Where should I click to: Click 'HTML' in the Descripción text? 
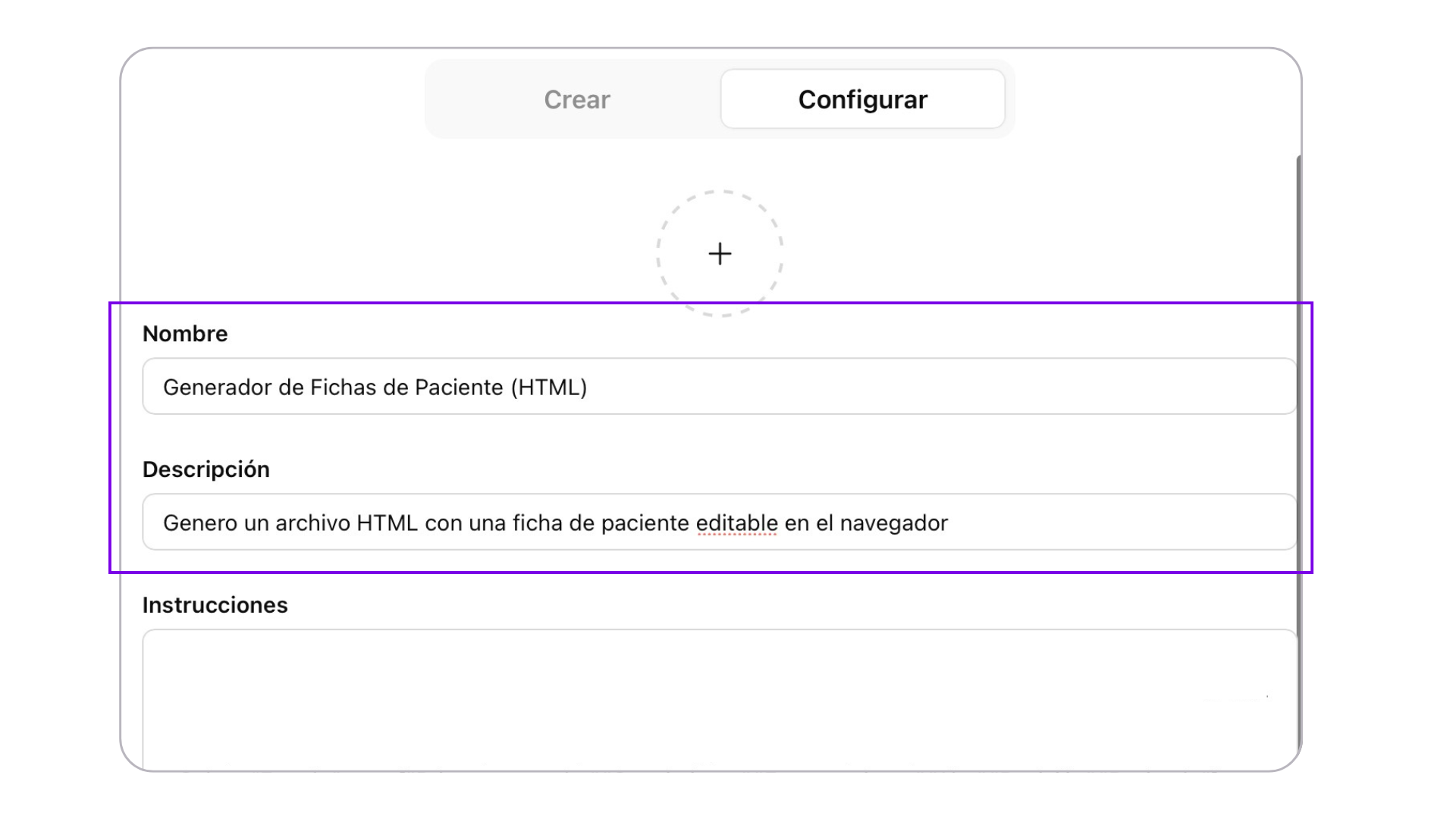click(387, 523)
